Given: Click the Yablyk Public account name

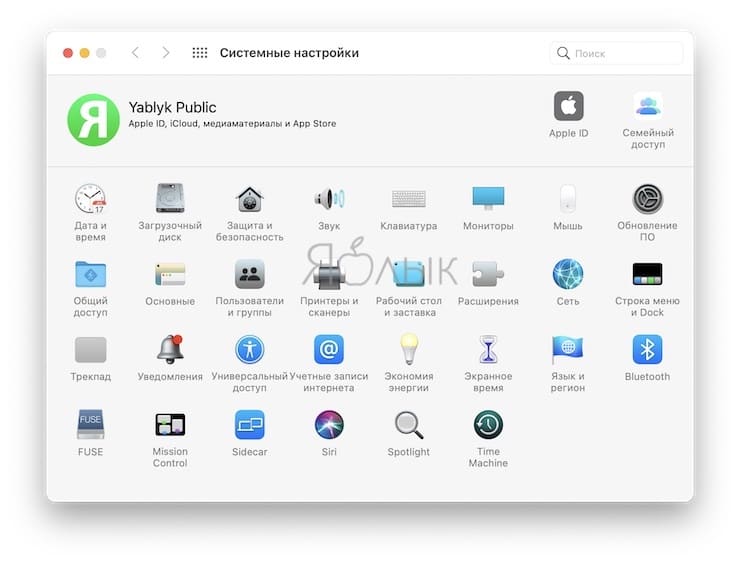Looking at the screenshot, I should [172, 107].
